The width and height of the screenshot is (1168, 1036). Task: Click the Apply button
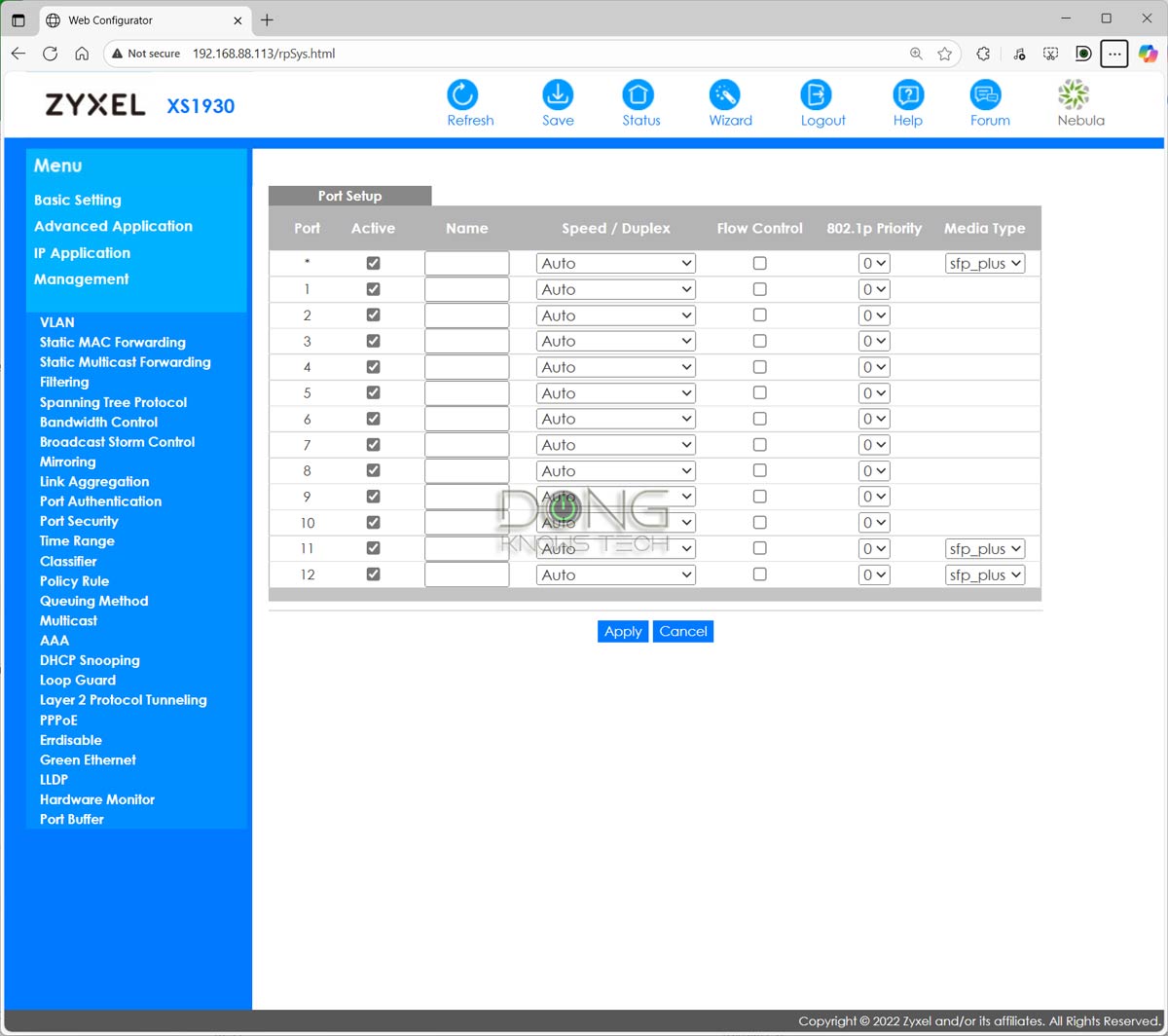pos(622,631)
